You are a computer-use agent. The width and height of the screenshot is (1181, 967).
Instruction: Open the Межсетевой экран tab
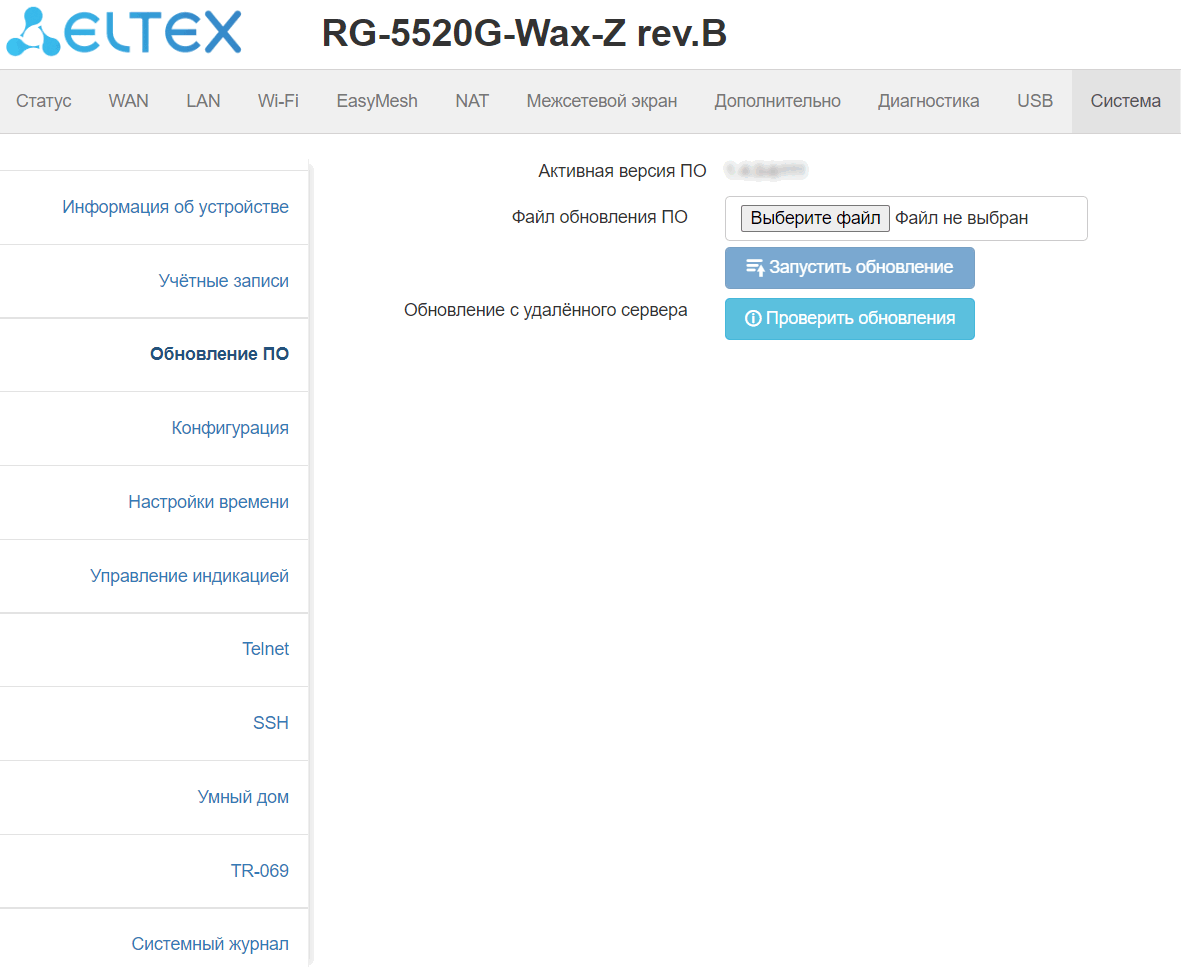tap(602, 101)
